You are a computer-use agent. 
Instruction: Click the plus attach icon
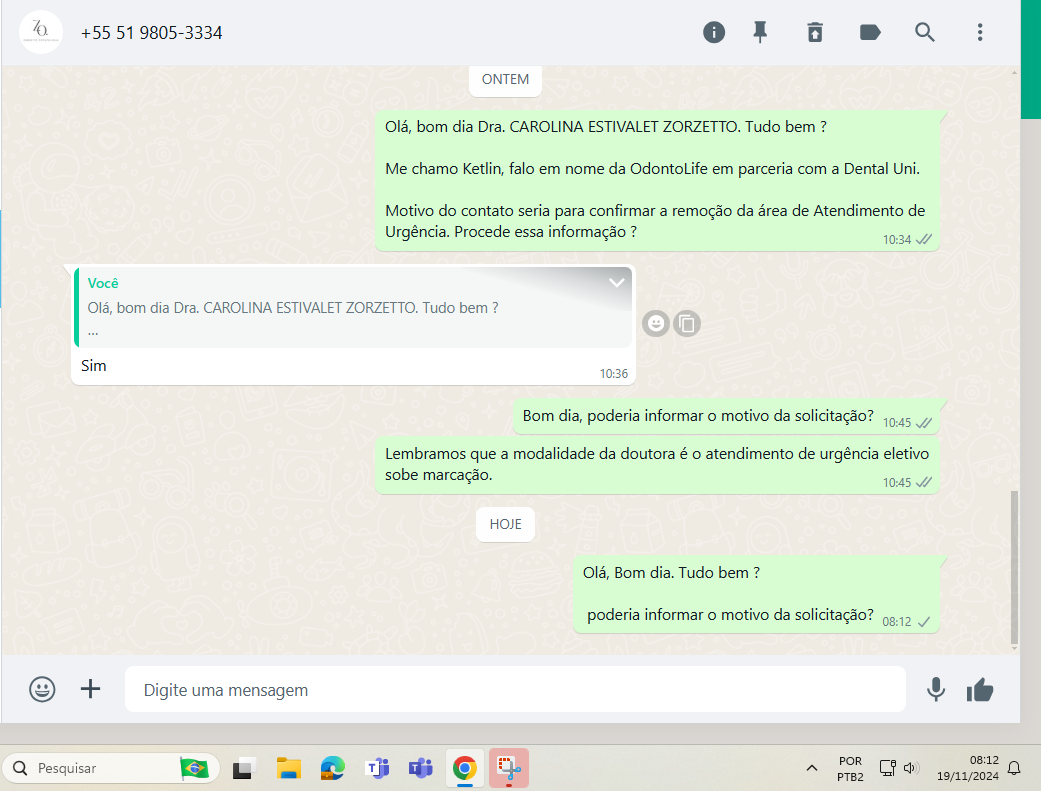[x=90, y=689]
